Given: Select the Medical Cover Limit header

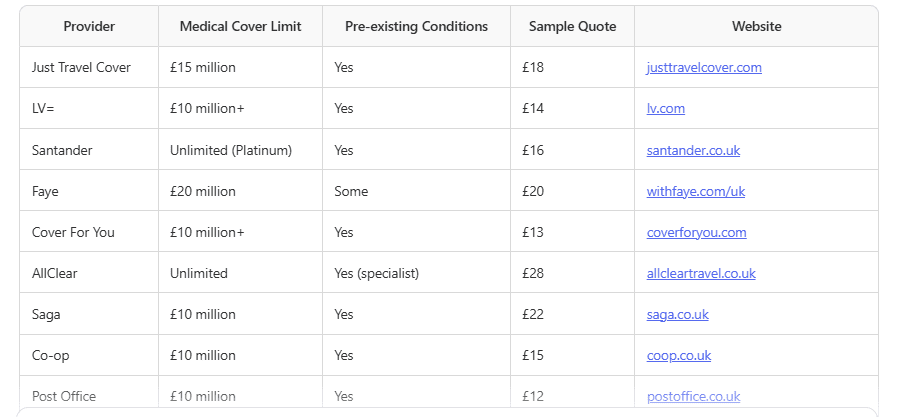Looking at the screenshot, I should coord(240,27).
